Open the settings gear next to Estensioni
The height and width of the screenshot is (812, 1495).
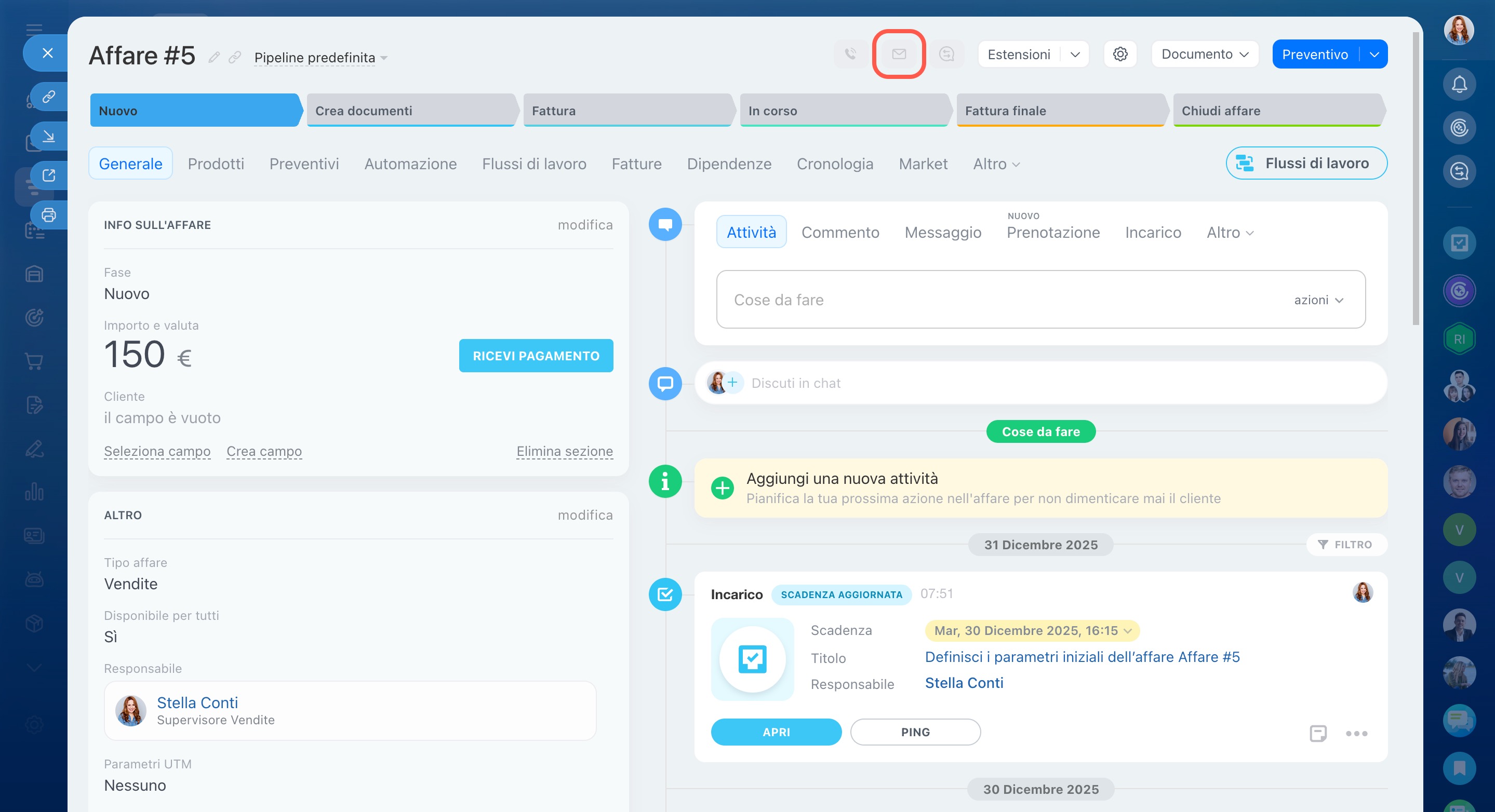tap(1119, 54)
